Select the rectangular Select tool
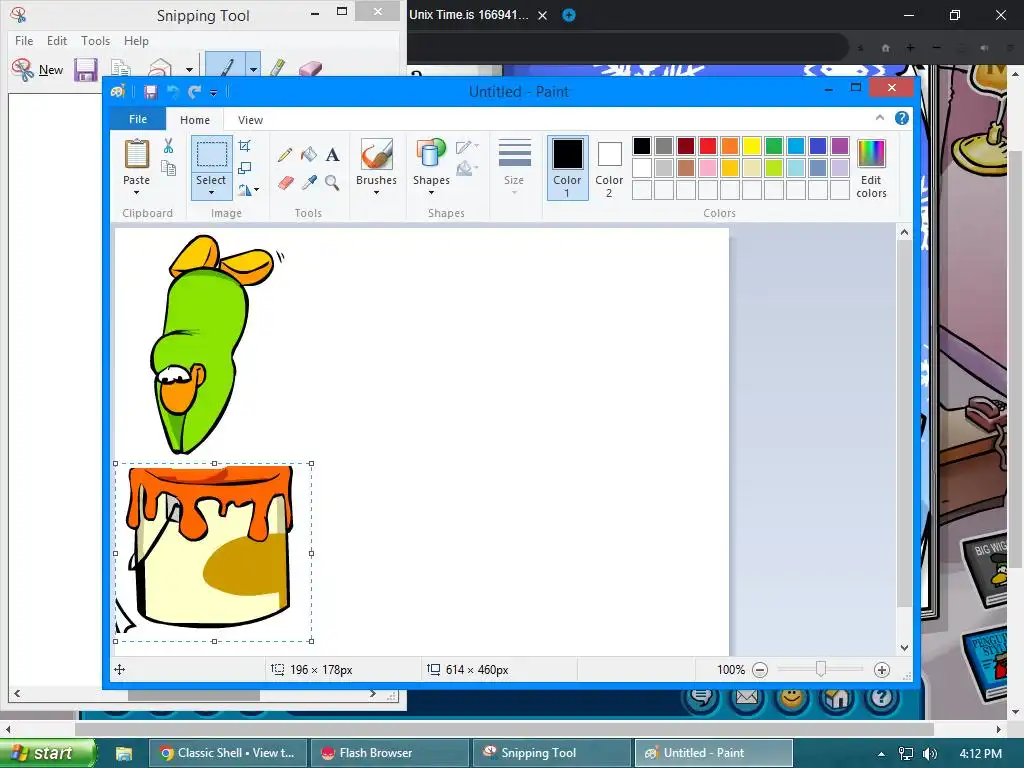 click(212, 155)
